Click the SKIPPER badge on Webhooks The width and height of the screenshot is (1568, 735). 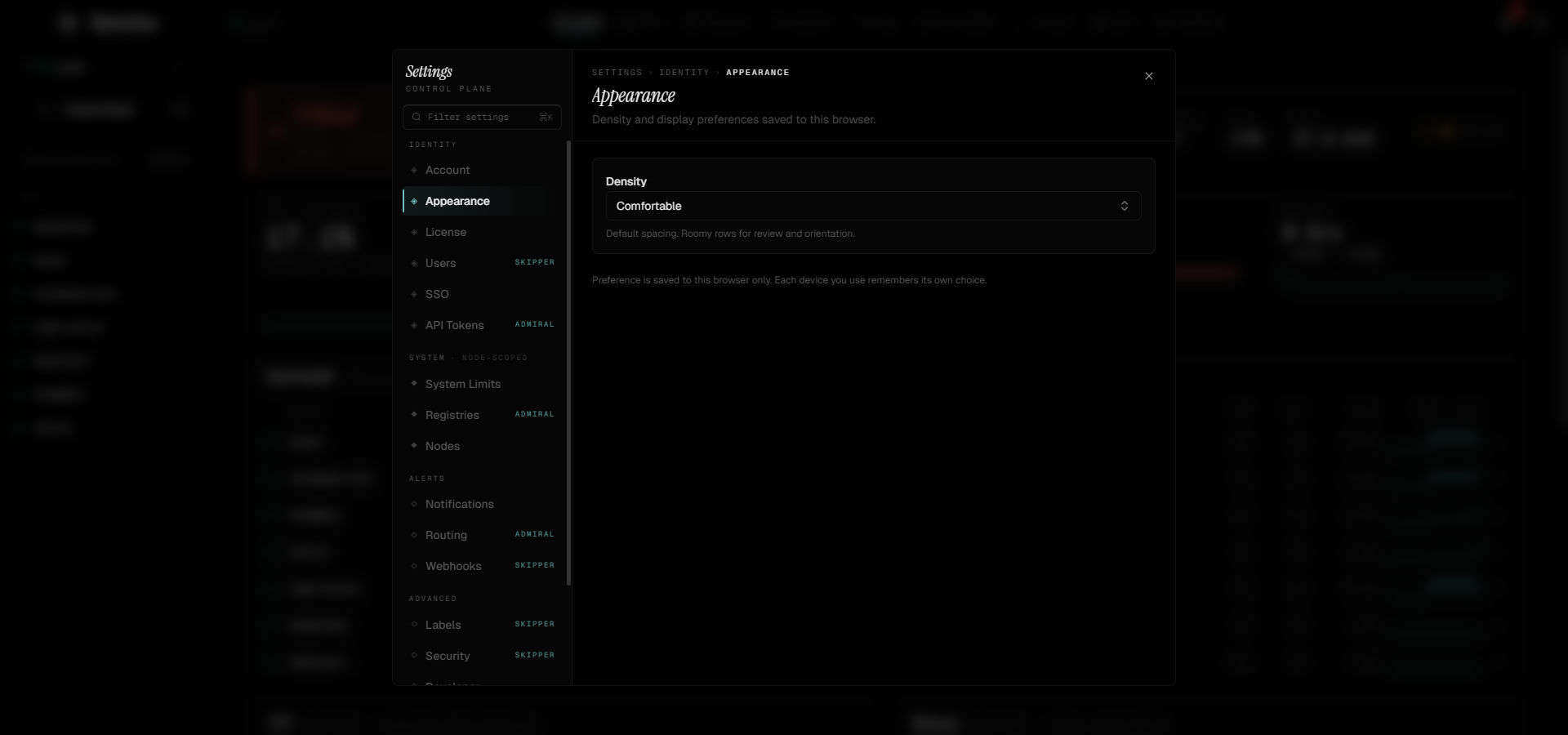click(x=535, y=565)
